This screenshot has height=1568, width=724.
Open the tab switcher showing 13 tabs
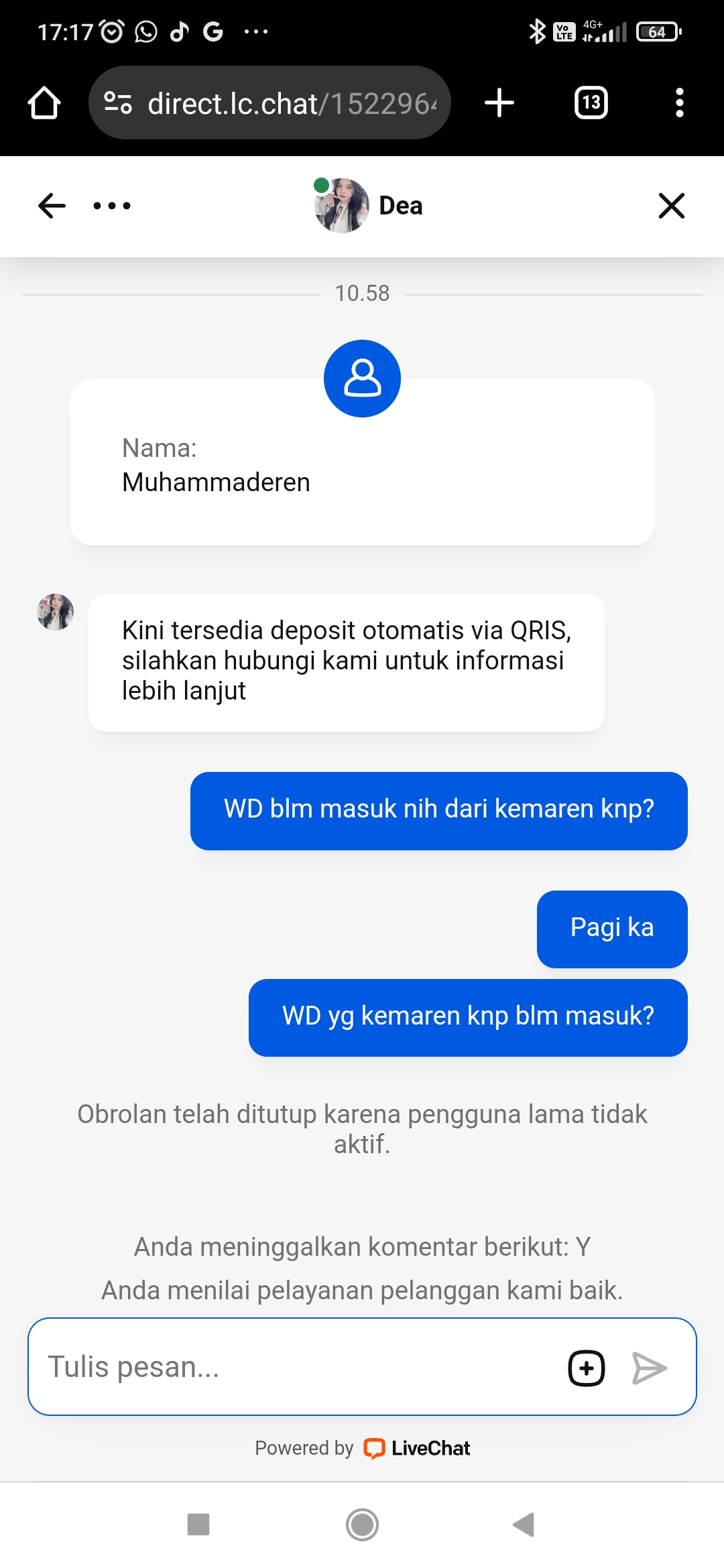pyautogui.click(x=591, y=103)
